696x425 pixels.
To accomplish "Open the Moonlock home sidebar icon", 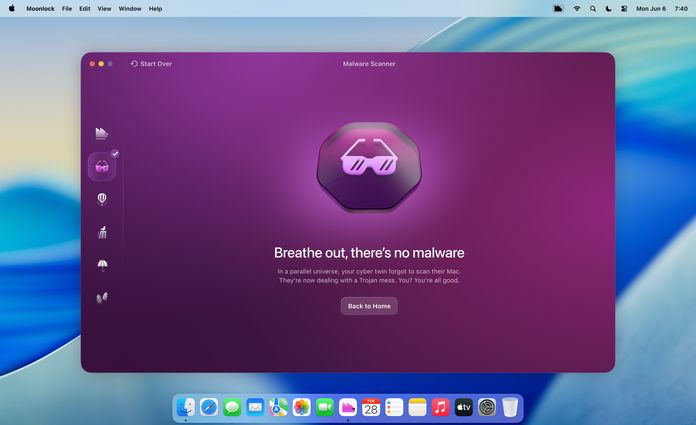I will [102, 133].
